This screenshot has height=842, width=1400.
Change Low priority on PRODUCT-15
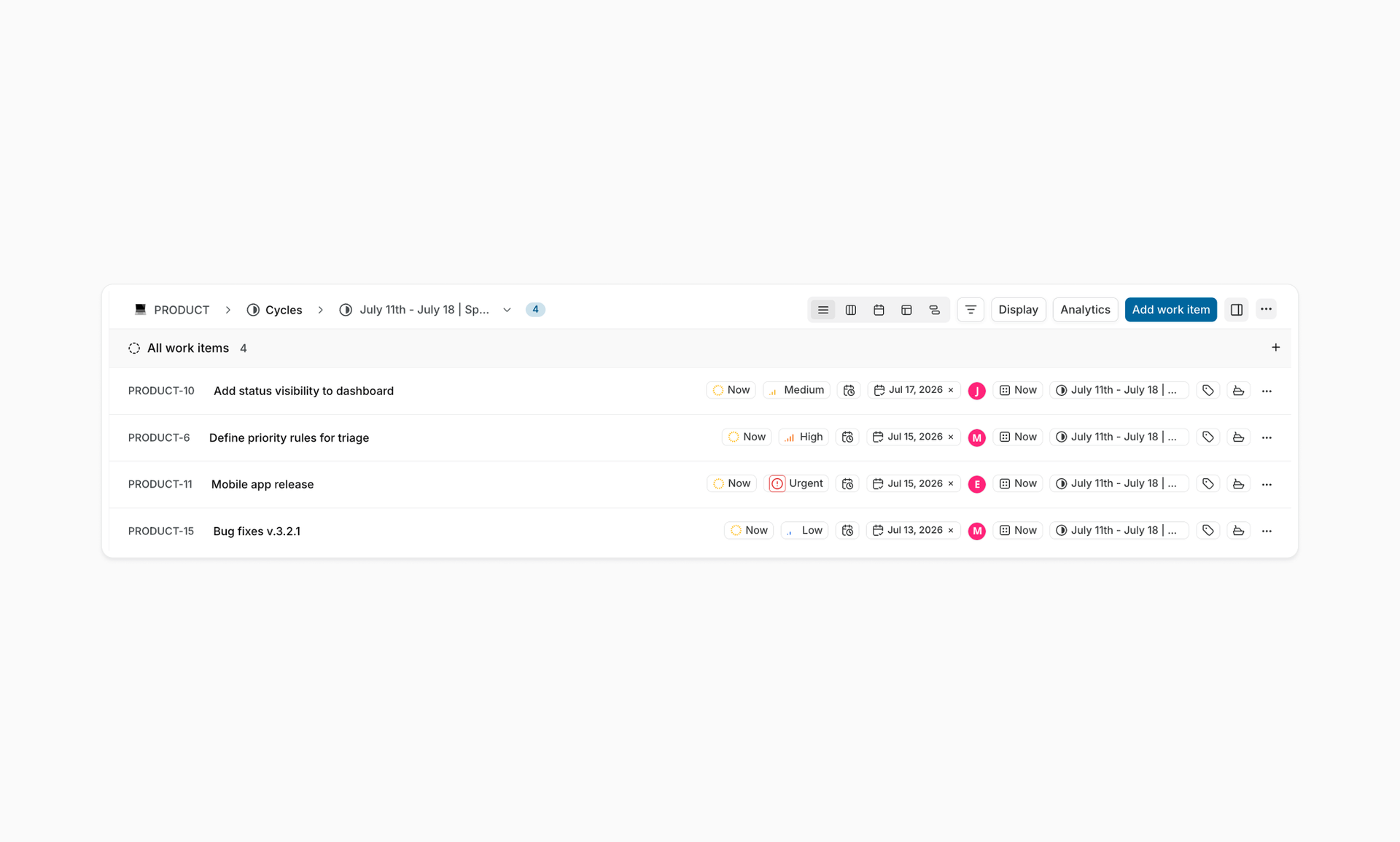804,530
